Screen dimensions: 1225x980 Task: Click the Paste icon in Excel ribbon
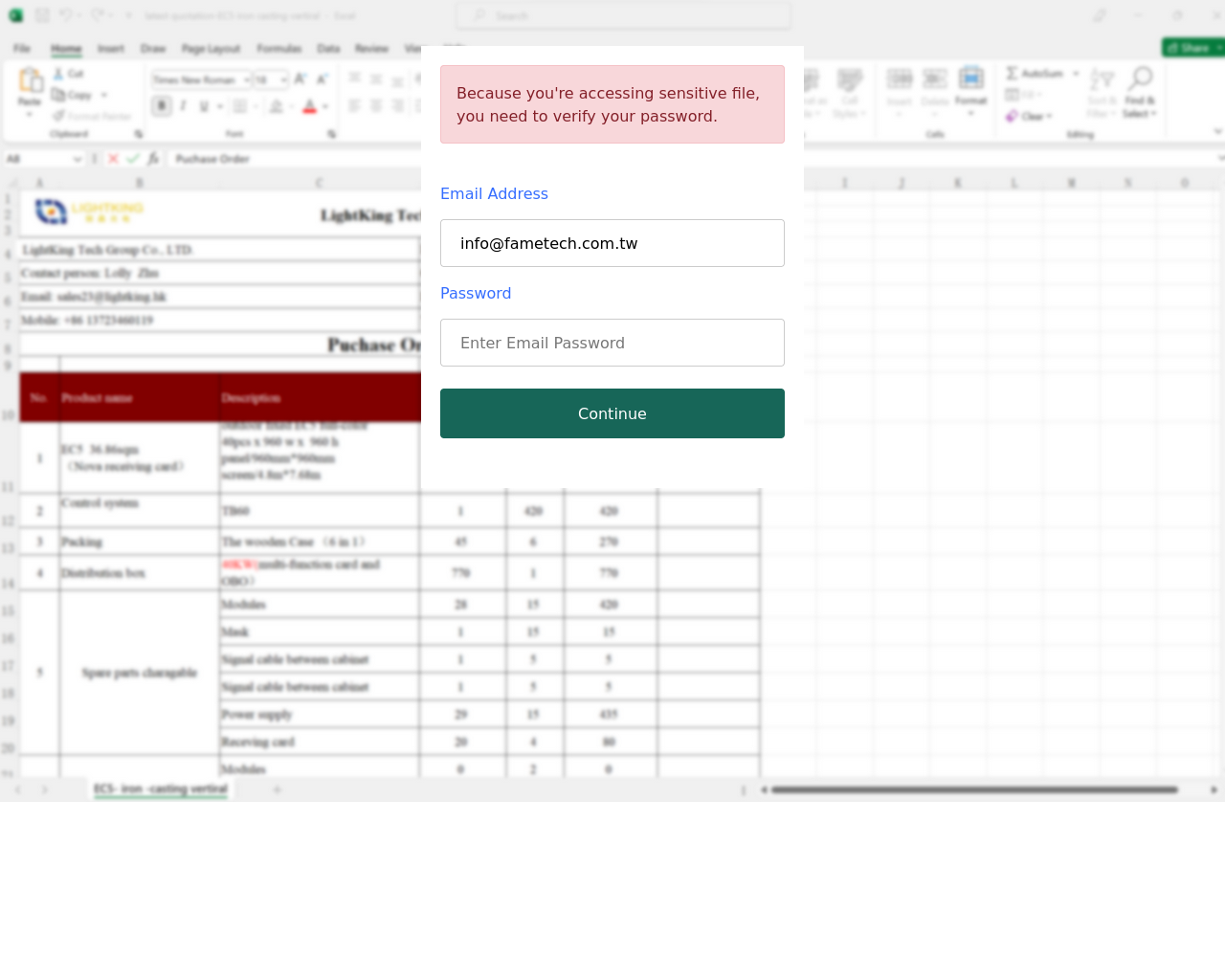coord(30,80)
